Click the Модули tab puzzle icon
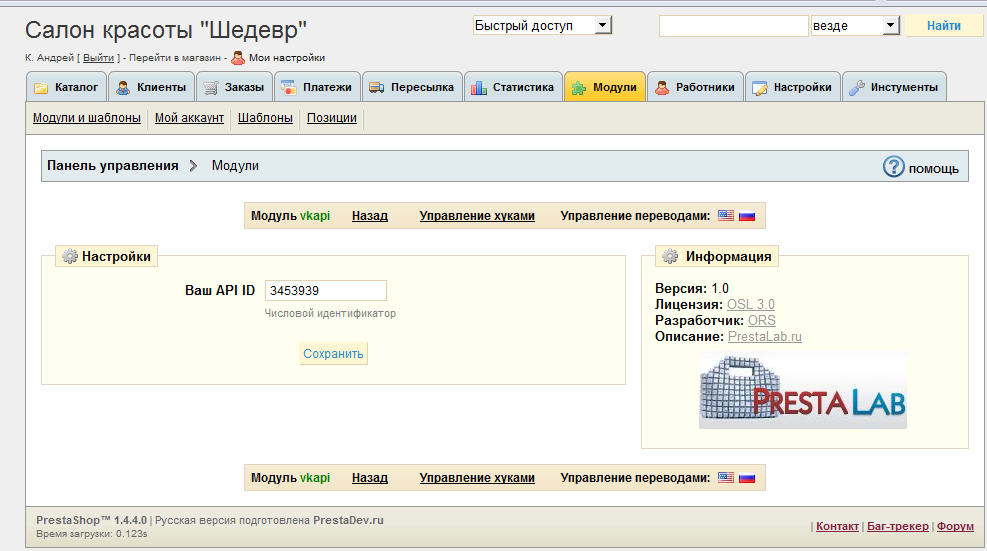The width and height of the screenshot is (987, 551). pyautogui.click(x=579, y=88)
